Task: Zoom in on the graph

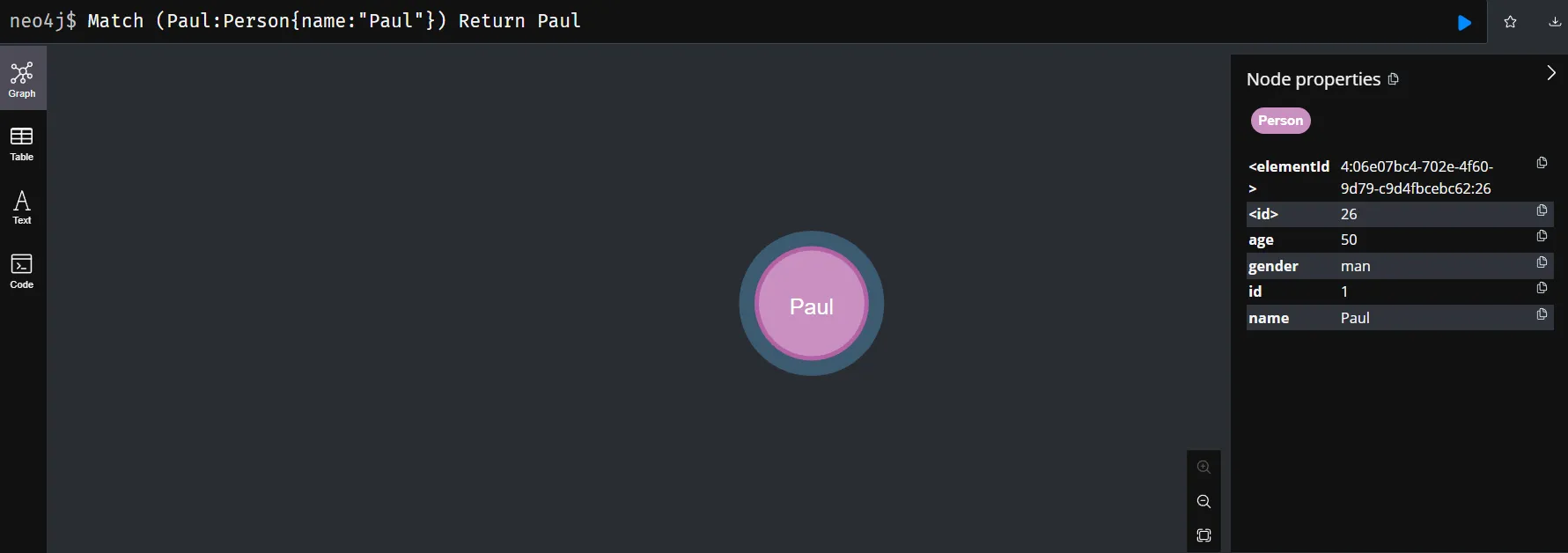Action: point(1204,468)
